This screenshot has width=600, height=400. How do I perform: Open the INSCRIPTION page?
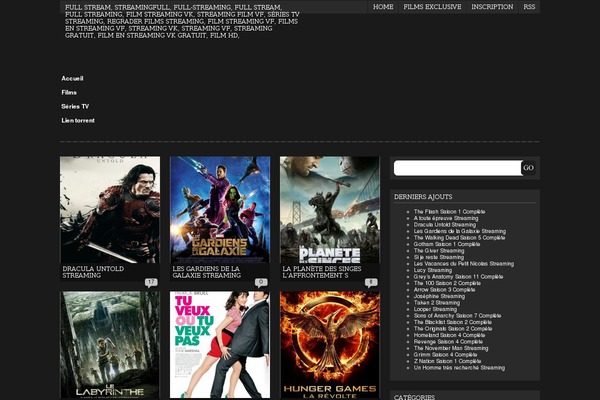[492, 7]
